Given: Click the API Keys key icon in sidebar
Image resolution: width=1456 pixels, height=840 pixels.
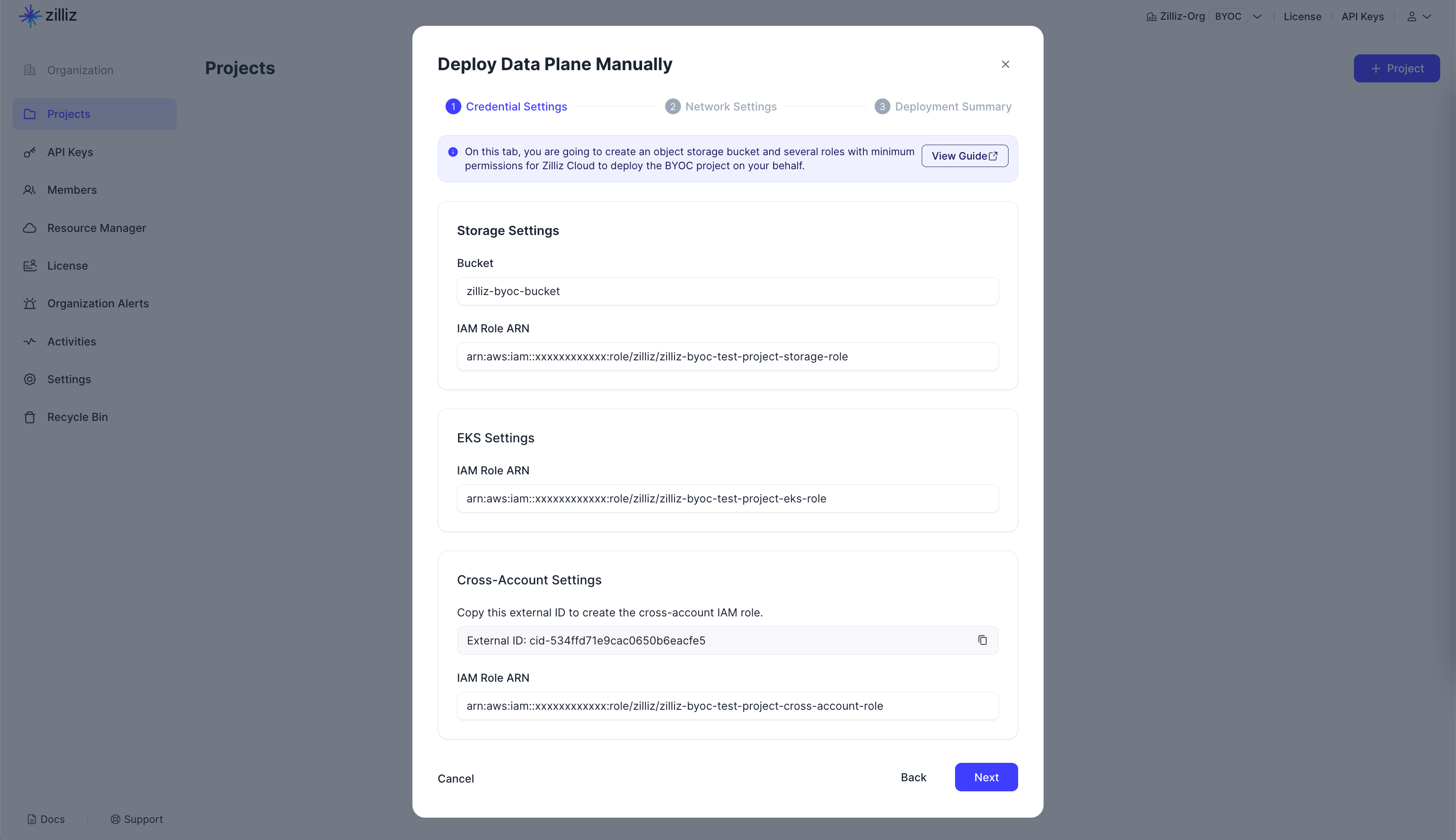Looking at the screenshot, I should tap(29, 152).
